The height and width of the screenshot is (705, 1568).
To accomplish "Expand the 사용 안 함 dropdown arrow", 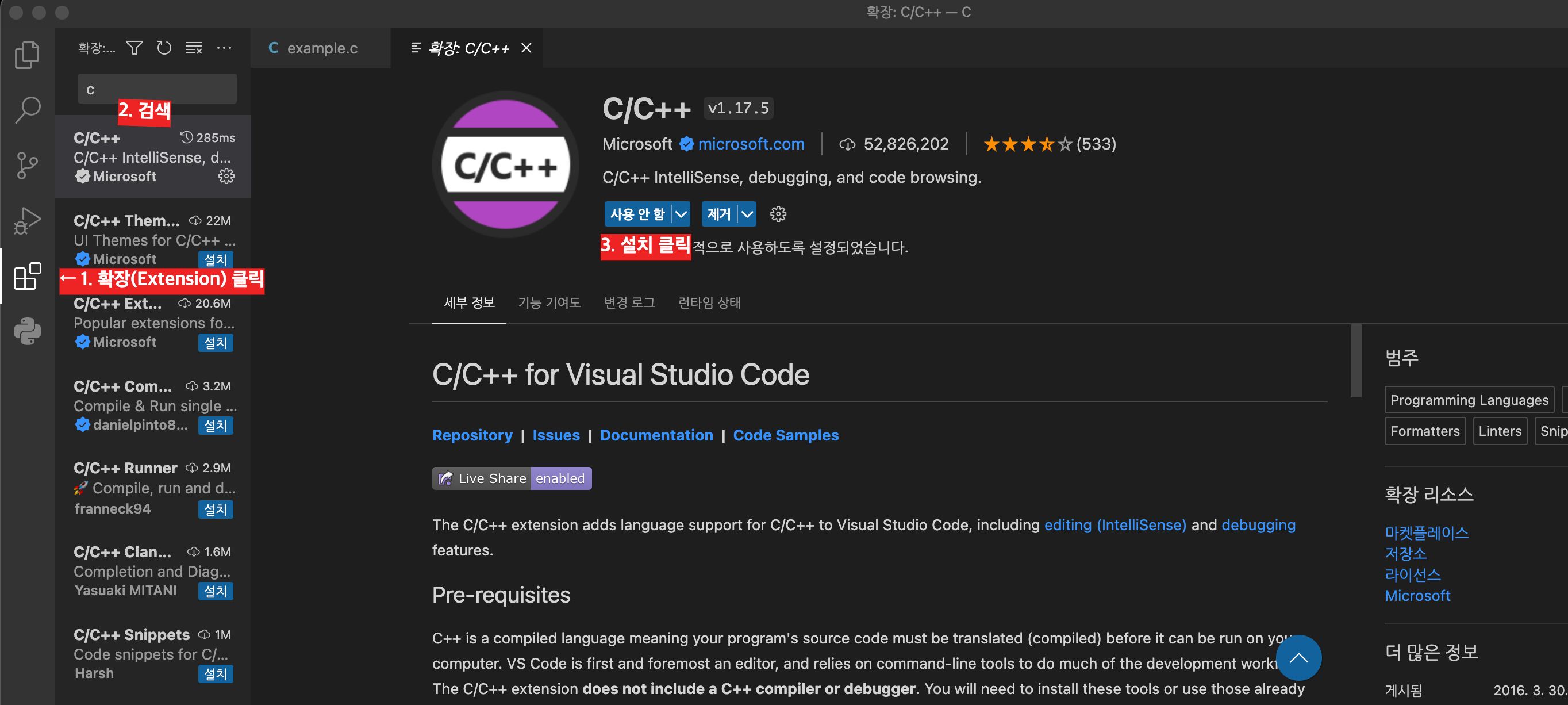I will point(681,214).
